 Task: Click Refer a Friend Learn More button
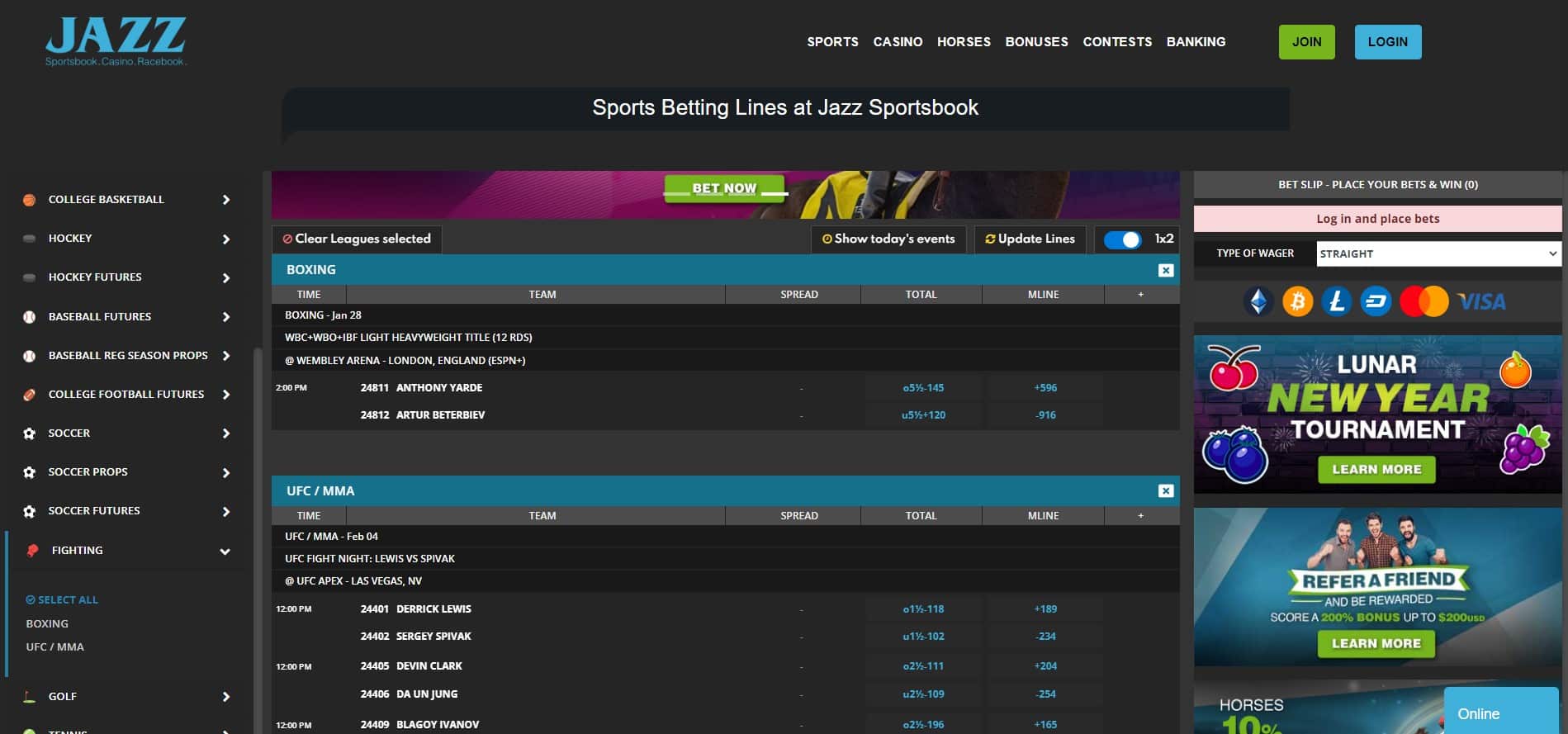(1376, 644)
